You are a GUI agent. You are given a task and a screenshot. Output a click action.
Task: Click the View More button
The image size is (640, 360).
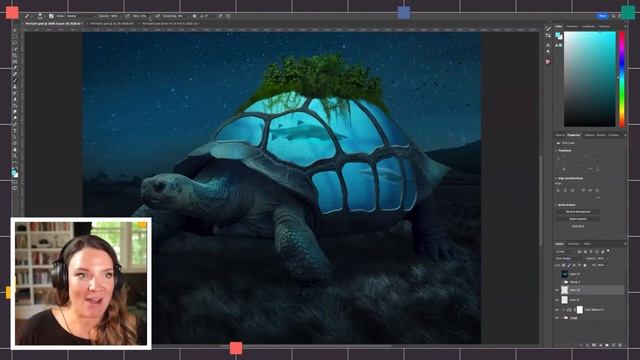coord(578,226)
